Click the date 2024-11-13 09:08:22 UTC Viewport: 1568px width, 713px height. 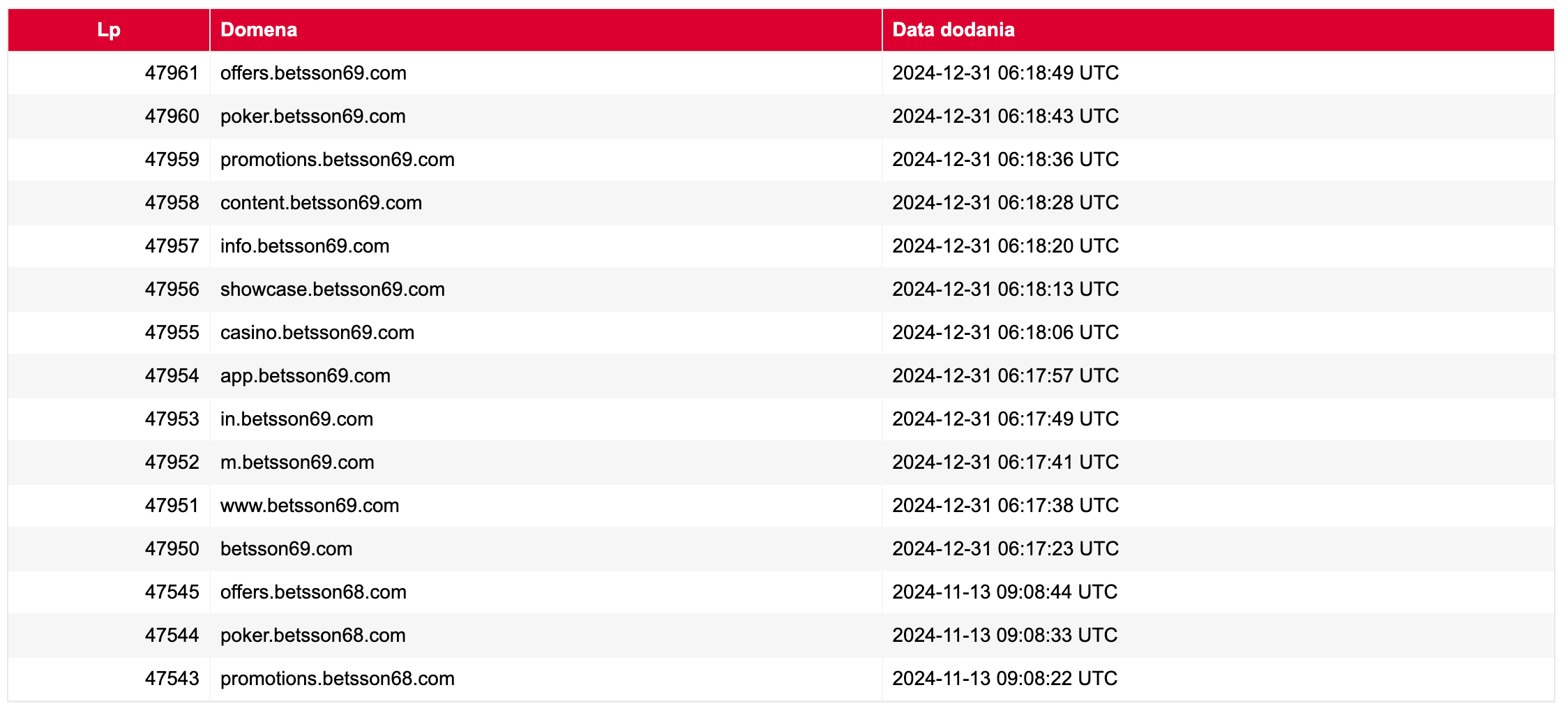[x=1004, y=679]
